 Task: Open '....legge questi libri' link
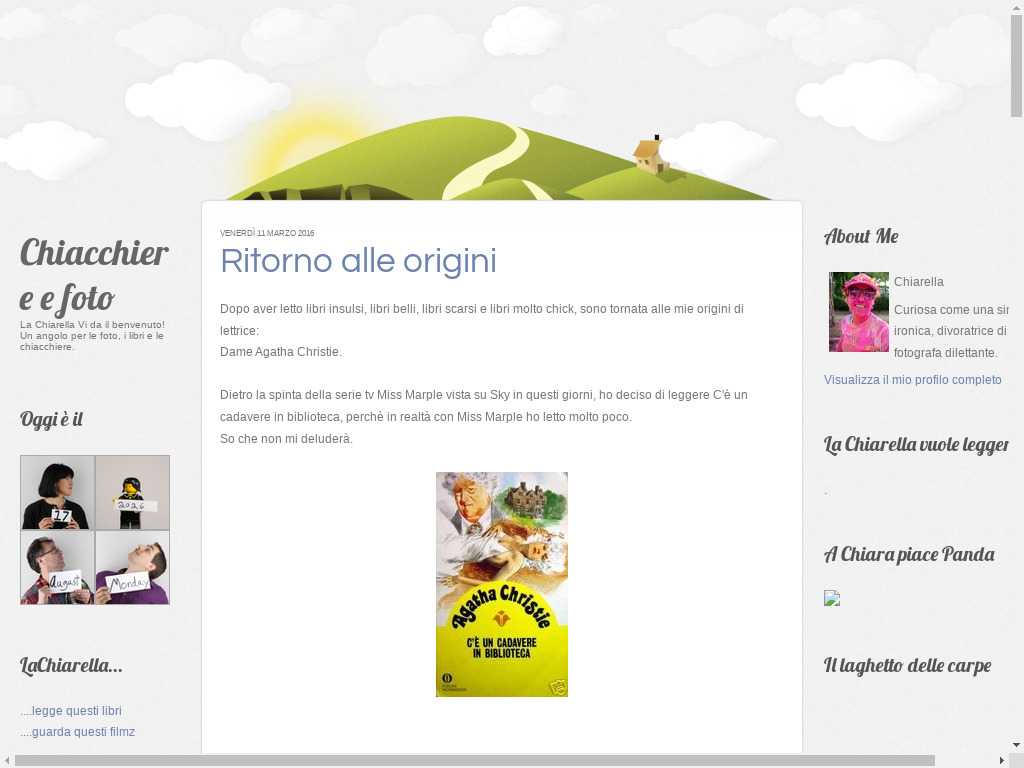pos(71,711)
